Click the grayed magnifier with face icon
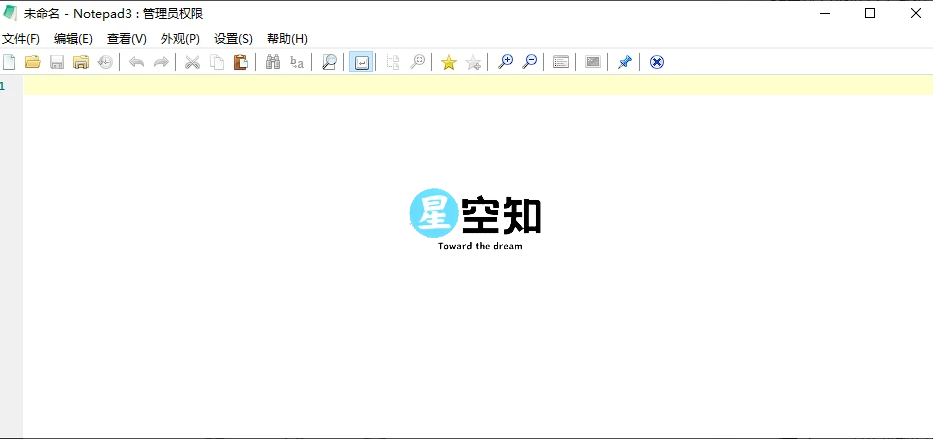This screenshot has height=439, width=933. point(418,62)
